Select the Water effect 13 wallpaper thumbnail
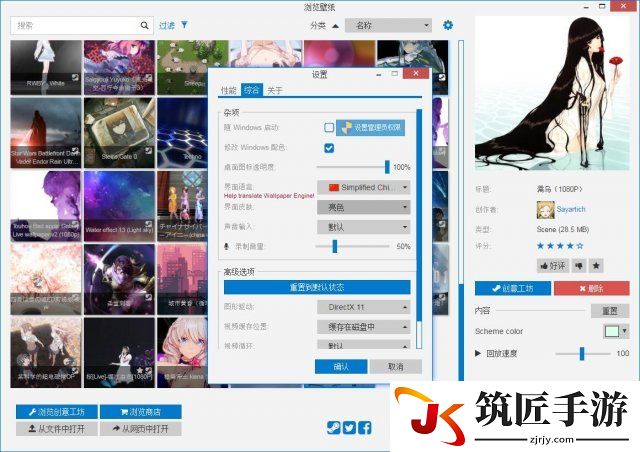The image size is (640, 452). pyautogui.click(x=119, y=206)
